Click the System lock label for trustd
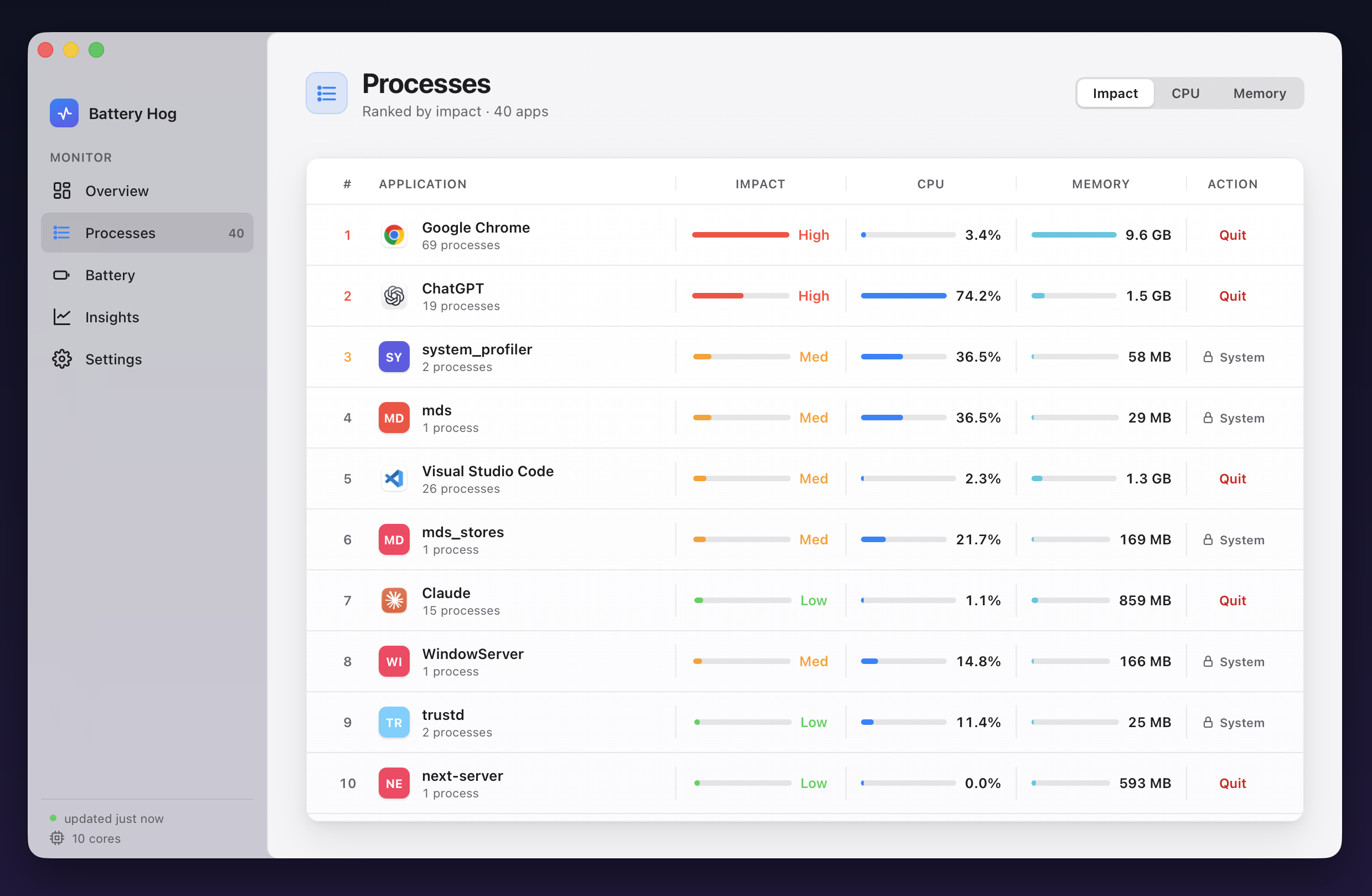Viewport: 1372px width, 896px height. point(1233,723)
